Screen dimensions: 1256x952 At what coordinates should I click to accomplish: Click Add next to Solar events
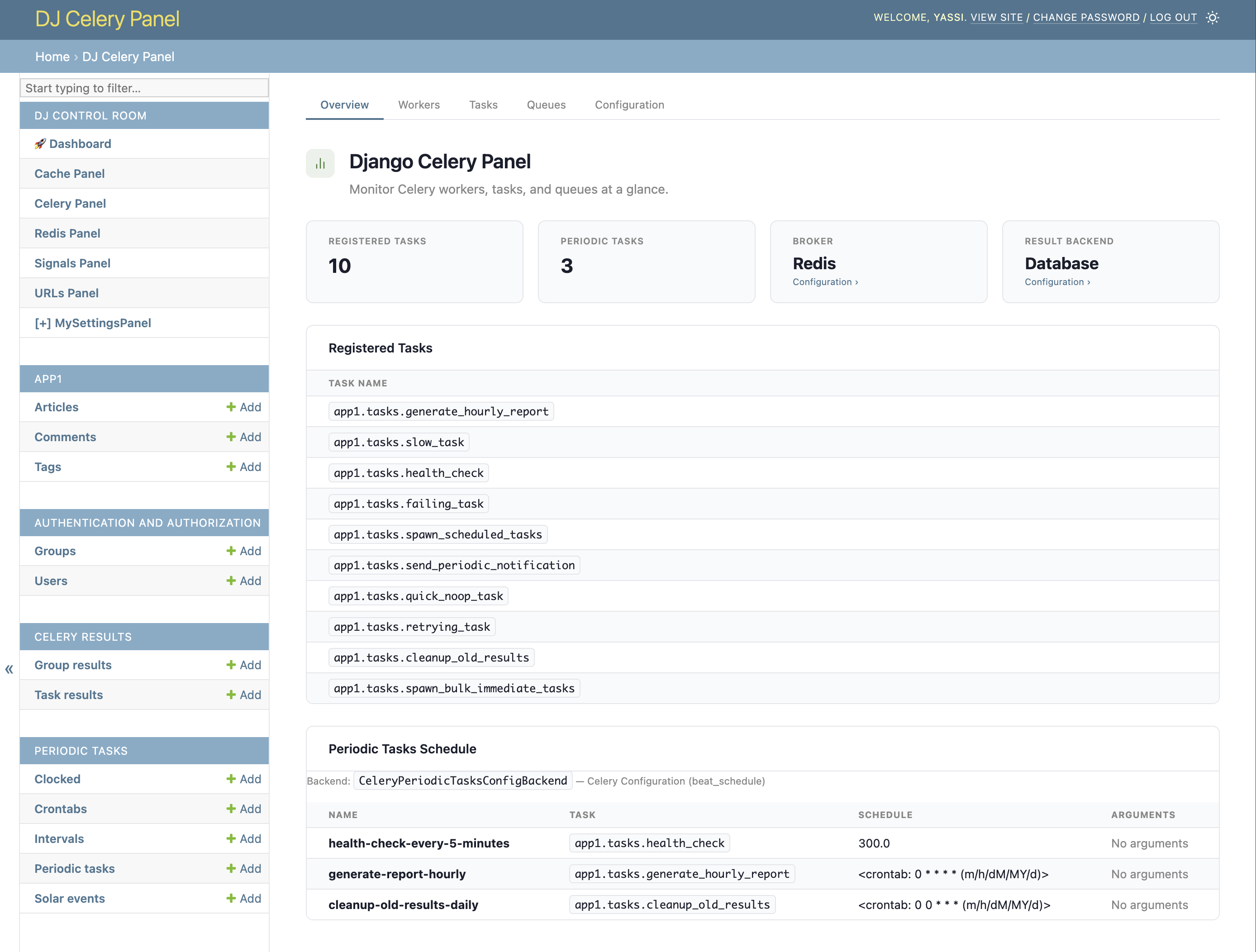point(243,899)
